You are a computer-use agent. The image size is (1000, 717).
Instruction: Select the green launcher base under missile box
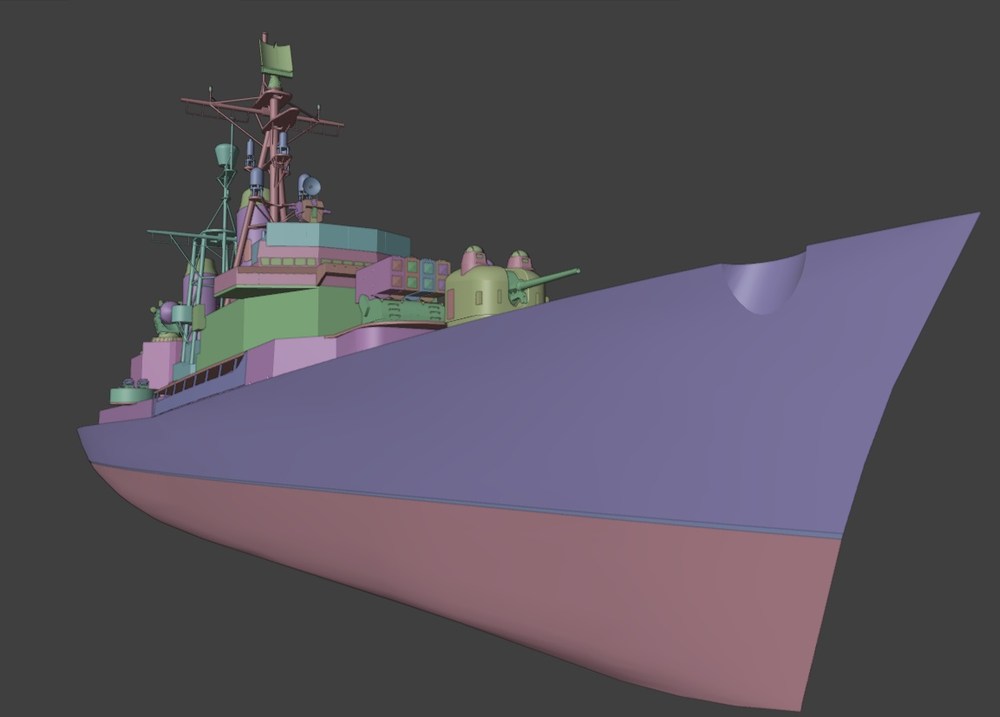[x=402, y=308]
